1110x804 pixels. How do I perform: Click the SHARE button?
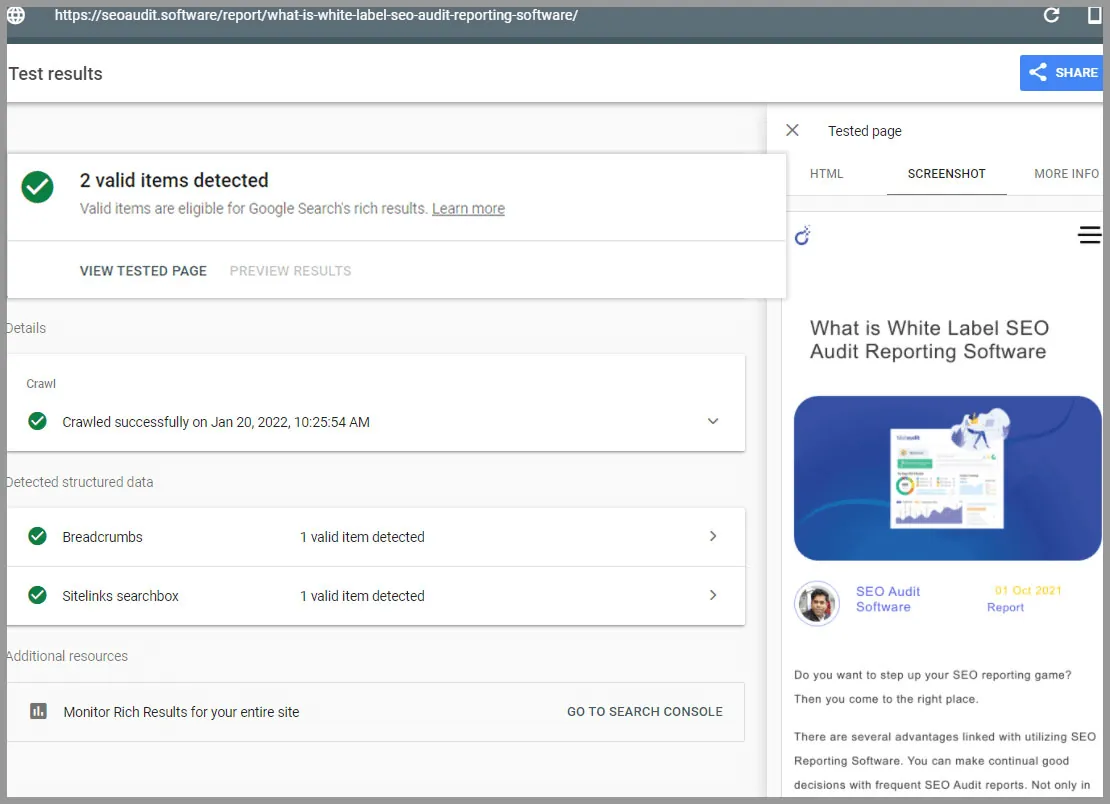pos(1061,73)
